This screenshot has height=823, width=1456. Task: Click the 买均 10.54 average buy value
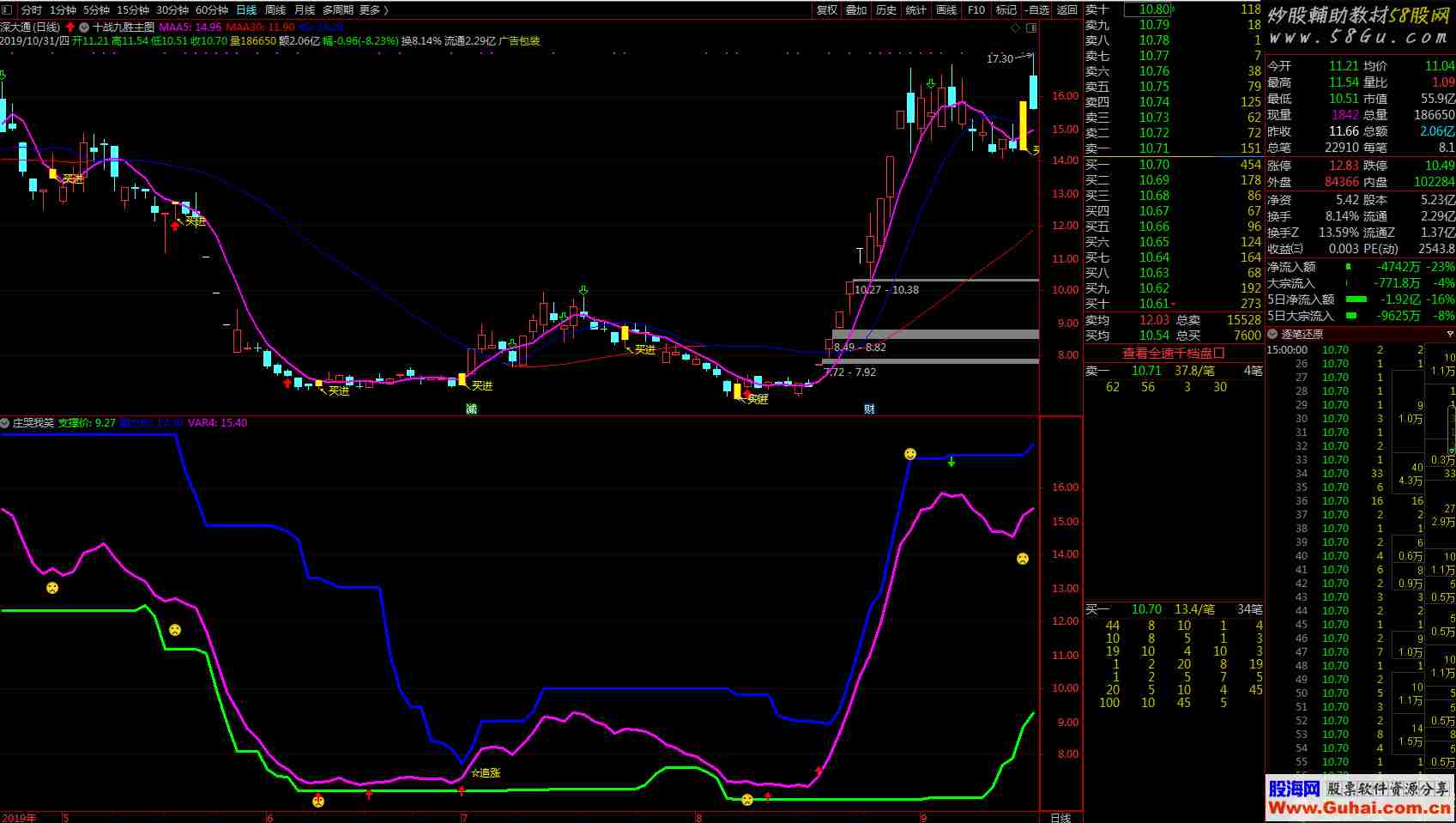(x=1154, y=336)
